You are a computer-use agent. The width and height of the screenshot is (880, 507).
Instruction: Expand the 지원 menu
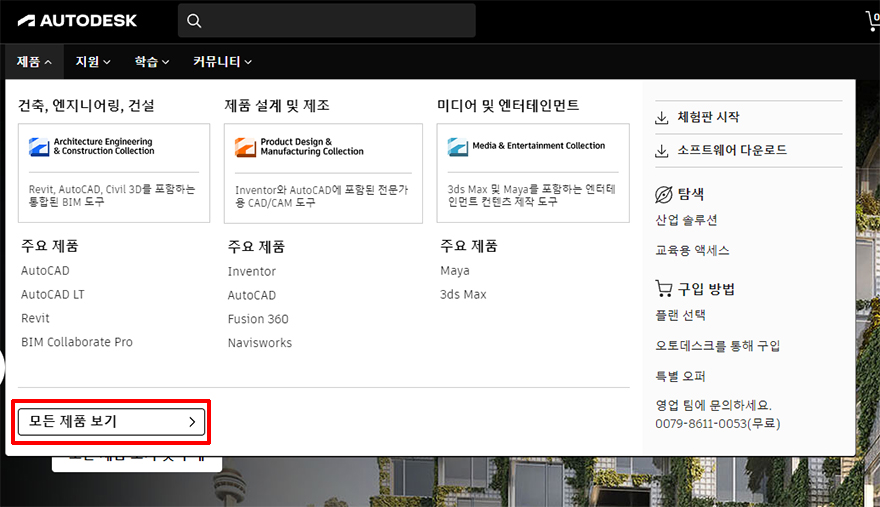pyautogui.click(x=93, y=62)
